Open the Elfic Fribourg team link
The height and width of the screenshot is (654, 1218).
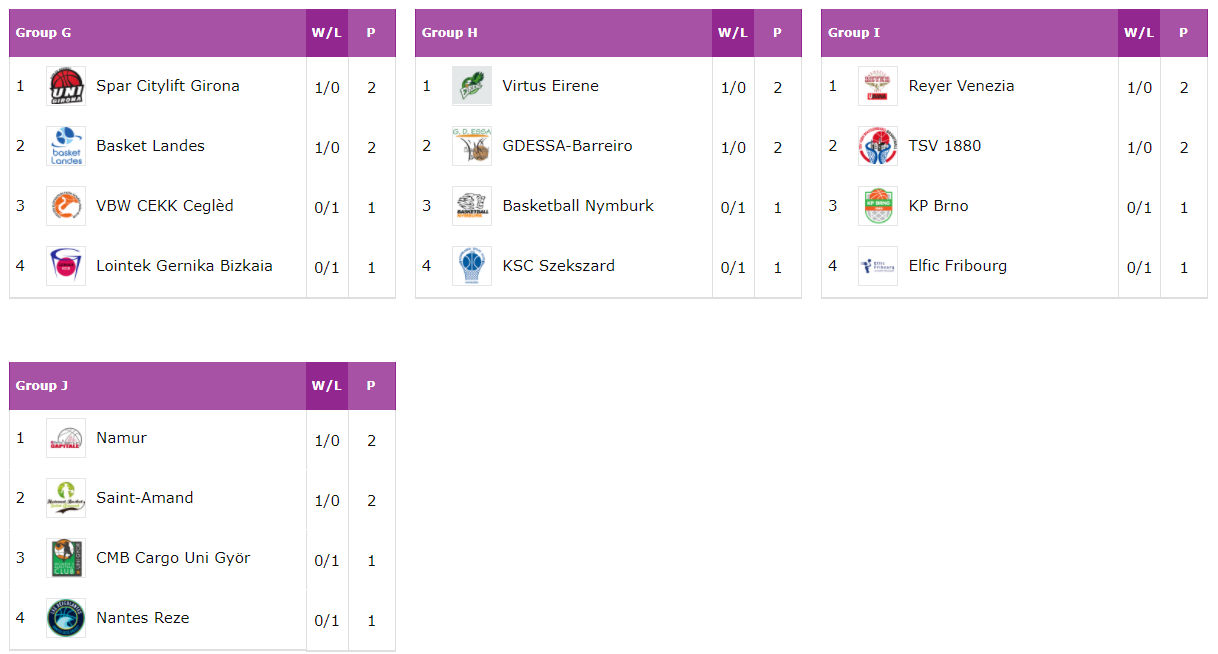pyautogui.click(x=958, y=266)
